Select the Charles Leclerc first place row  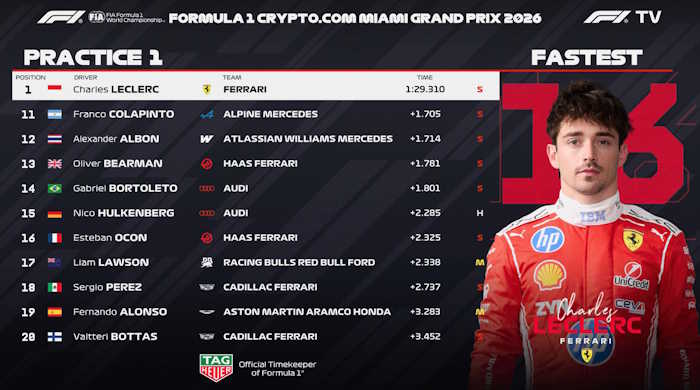(255, 86)
